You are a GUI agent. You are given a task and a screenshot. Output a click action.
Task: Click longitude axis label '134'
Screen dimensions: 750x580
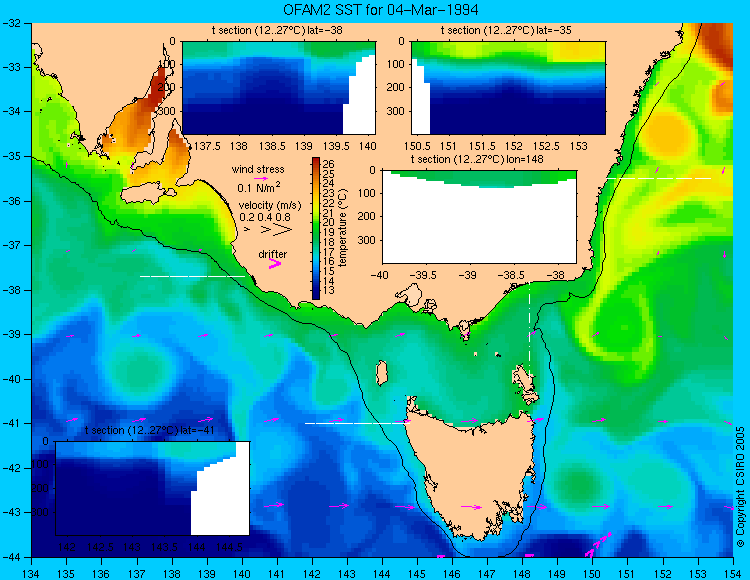[32, 574]
